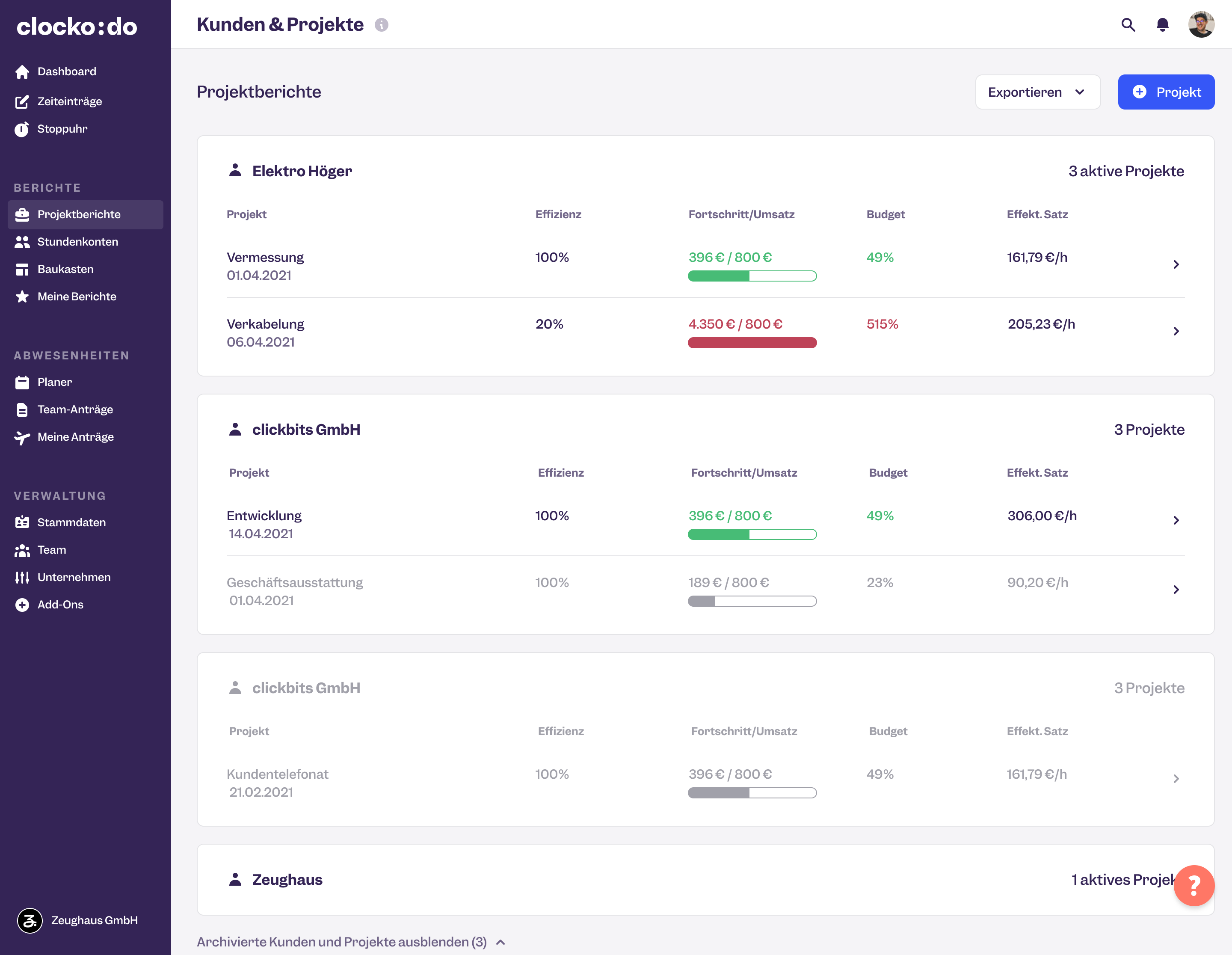
Task: Collapse archived customers via the chevron
Action: [499, 942]
